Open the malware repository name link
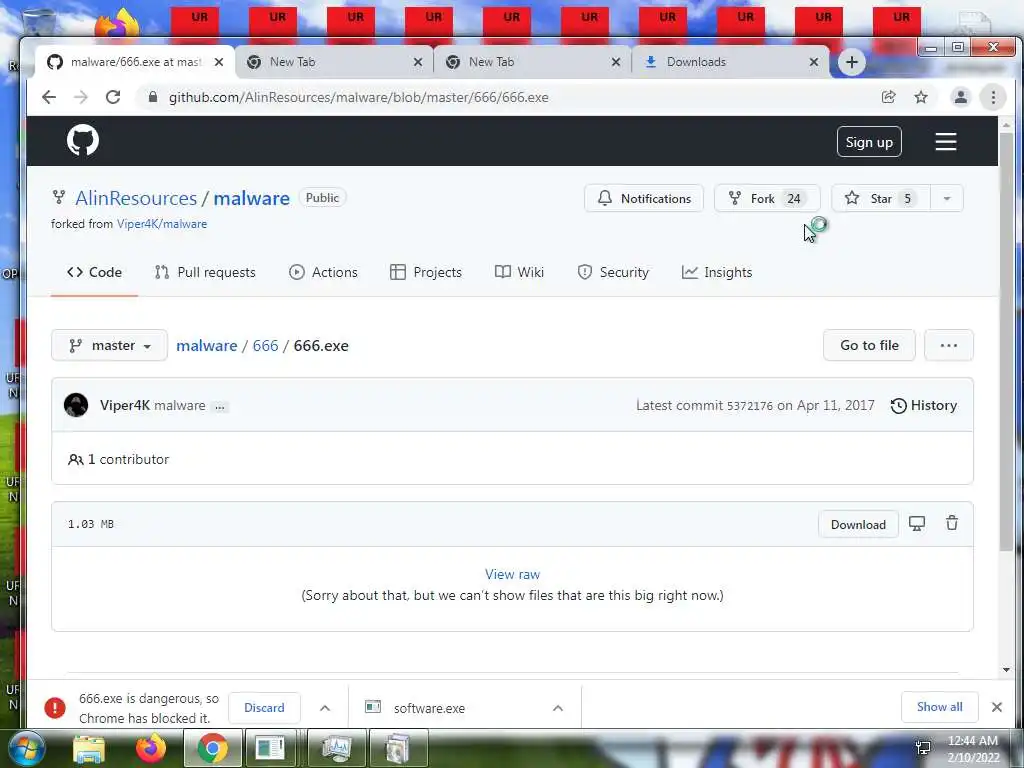Image resolution: width=1024 pixels, height=768 pixels. [x=251, y=198]
